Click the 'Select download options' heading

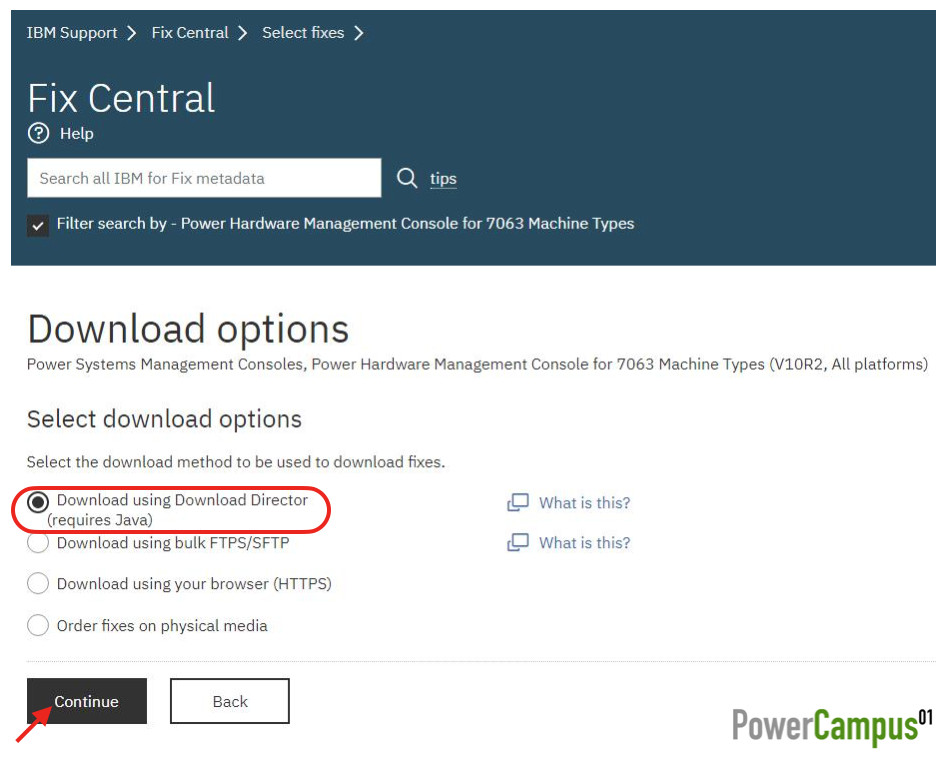(164, 419)
